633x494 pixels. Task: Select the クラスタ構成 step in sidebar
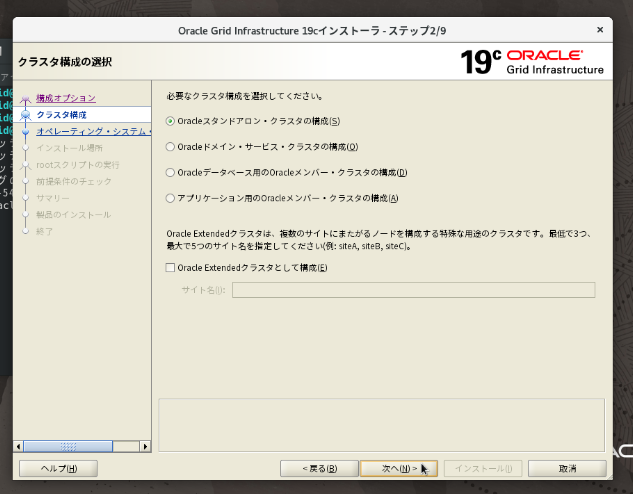61,115
